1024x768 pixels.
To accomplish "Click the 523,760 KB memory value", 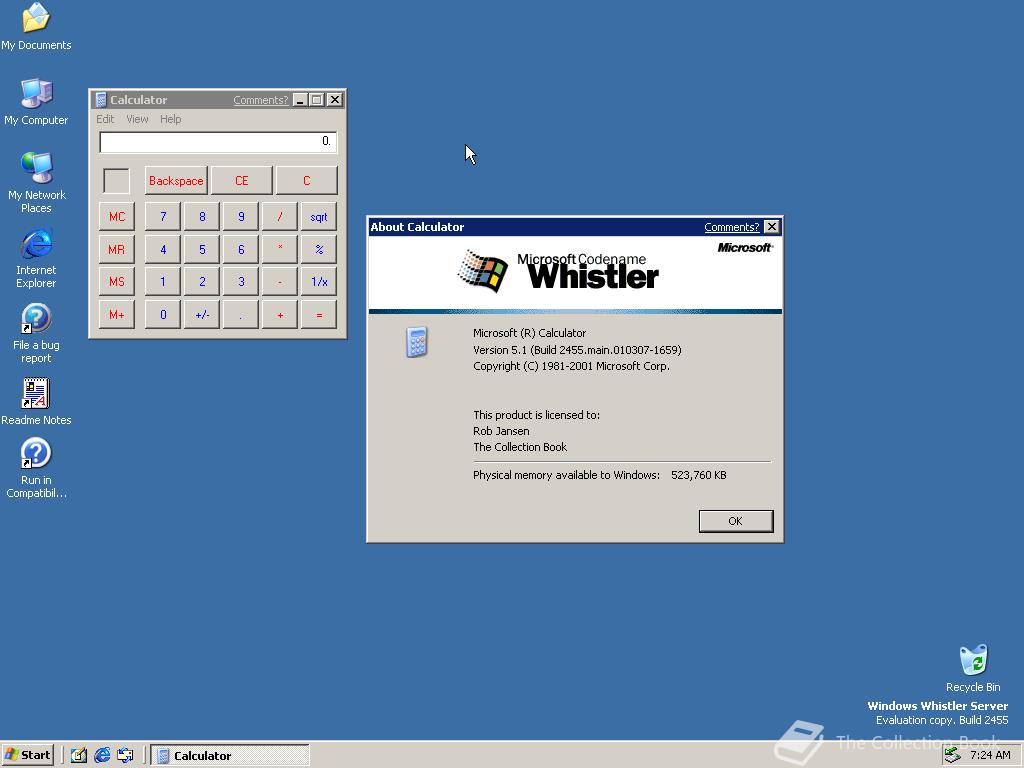I will (699, 475).
